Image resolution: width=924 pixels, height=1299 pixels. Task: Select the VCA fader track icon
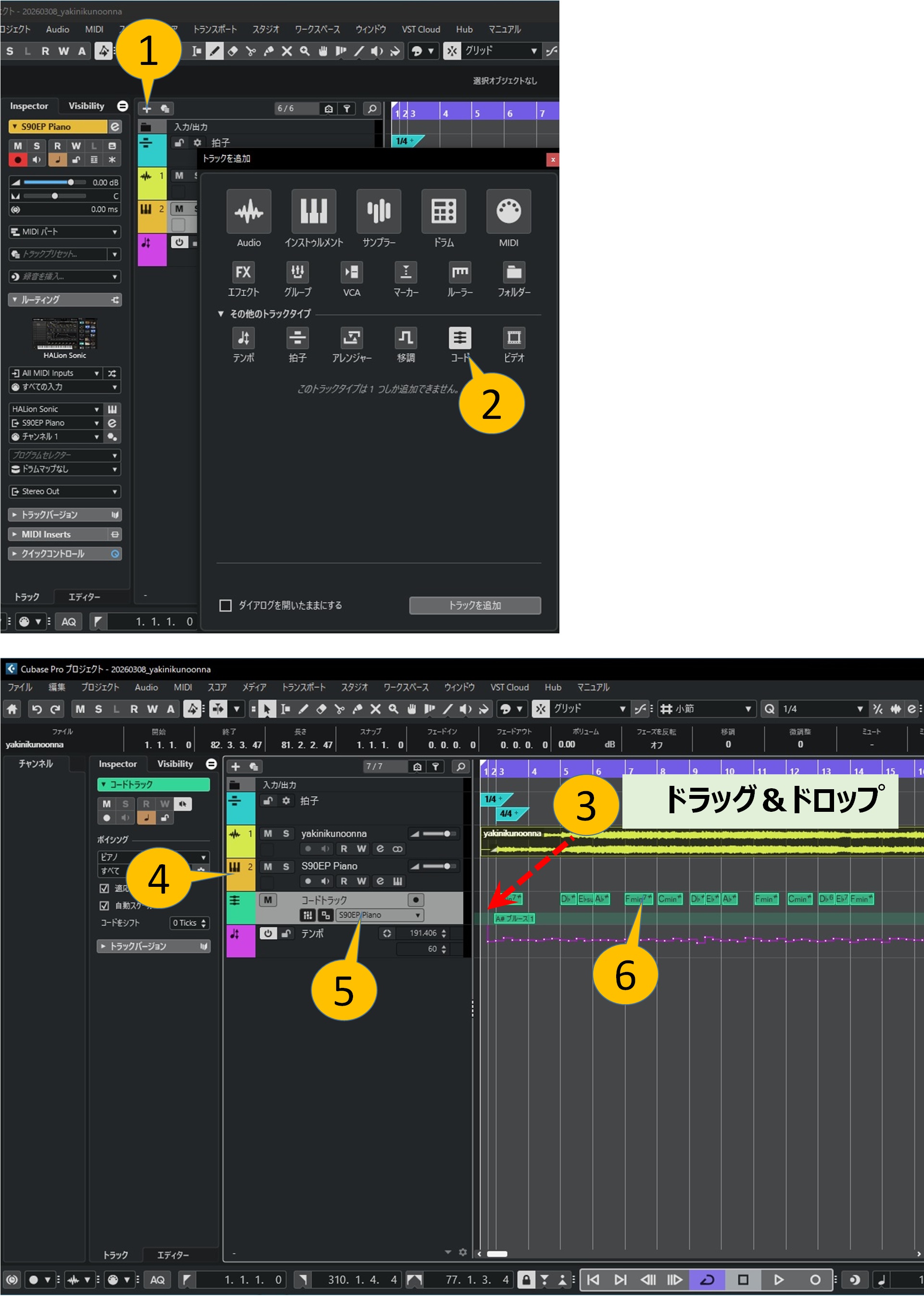pyautogui.click(x=351, y=272)
